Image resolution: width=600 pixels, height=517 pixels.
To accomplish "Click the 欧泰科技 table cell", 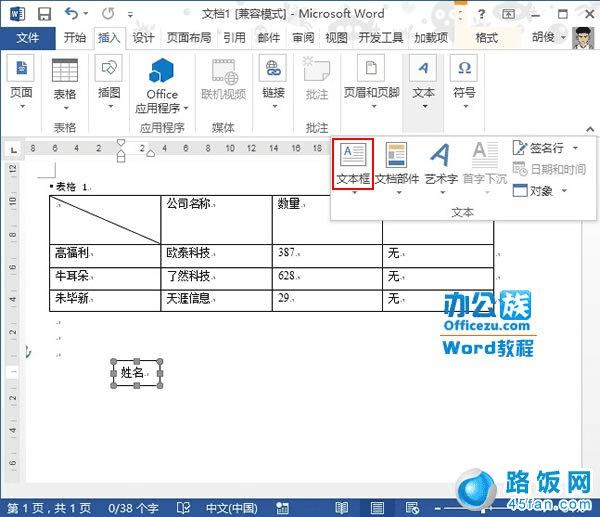I will pos(216,256).
